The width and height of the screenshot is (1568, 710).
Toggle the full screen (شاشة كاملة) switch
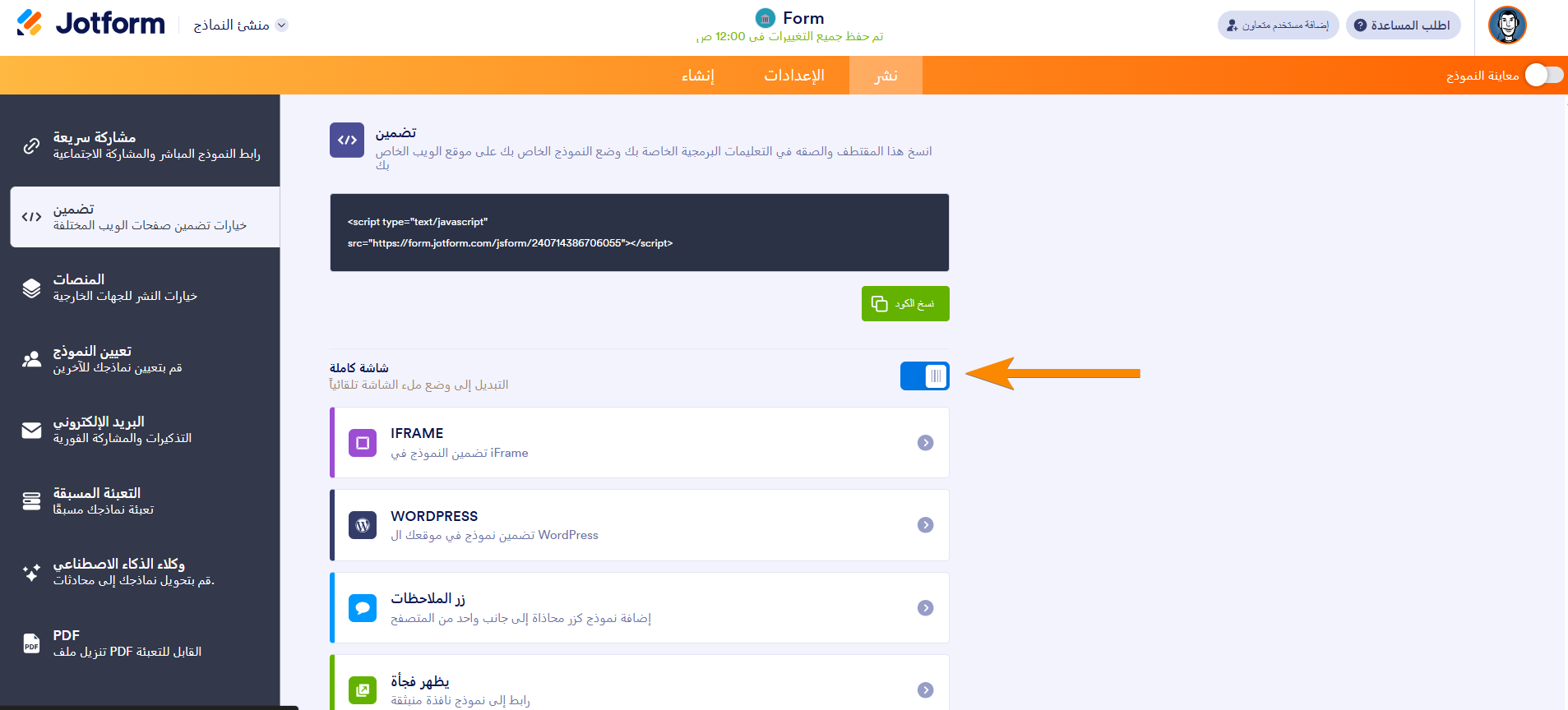tap(925, 376)
